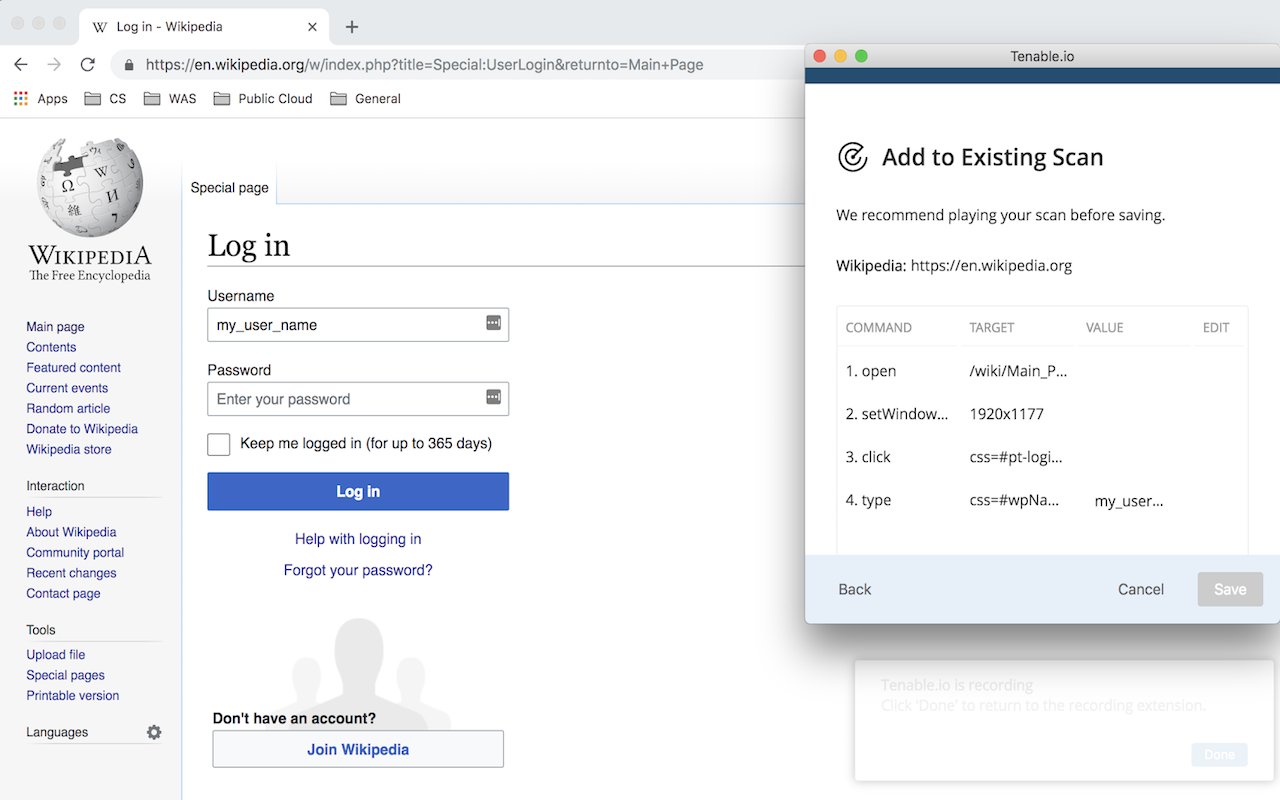Open Printable version link

(x=72, y=695)
